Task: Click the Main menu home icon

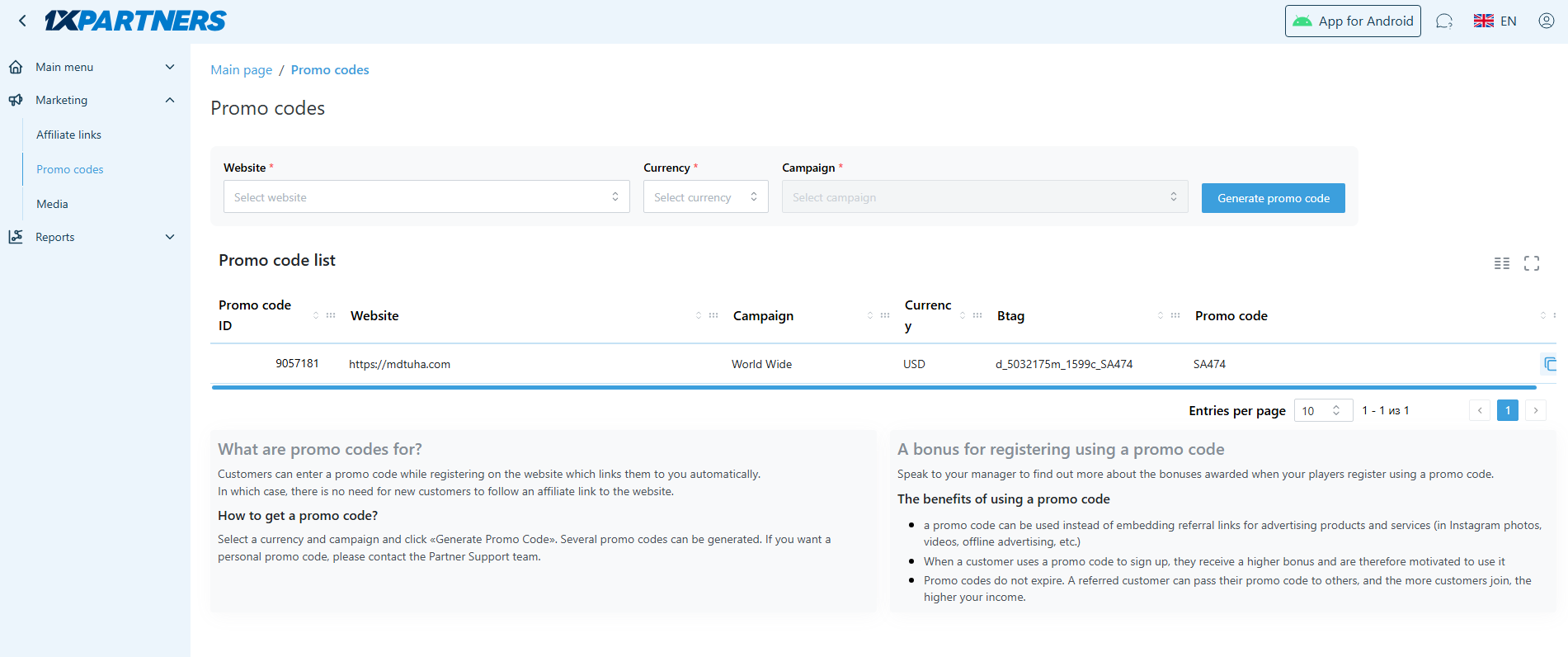Action: (16, 67)
